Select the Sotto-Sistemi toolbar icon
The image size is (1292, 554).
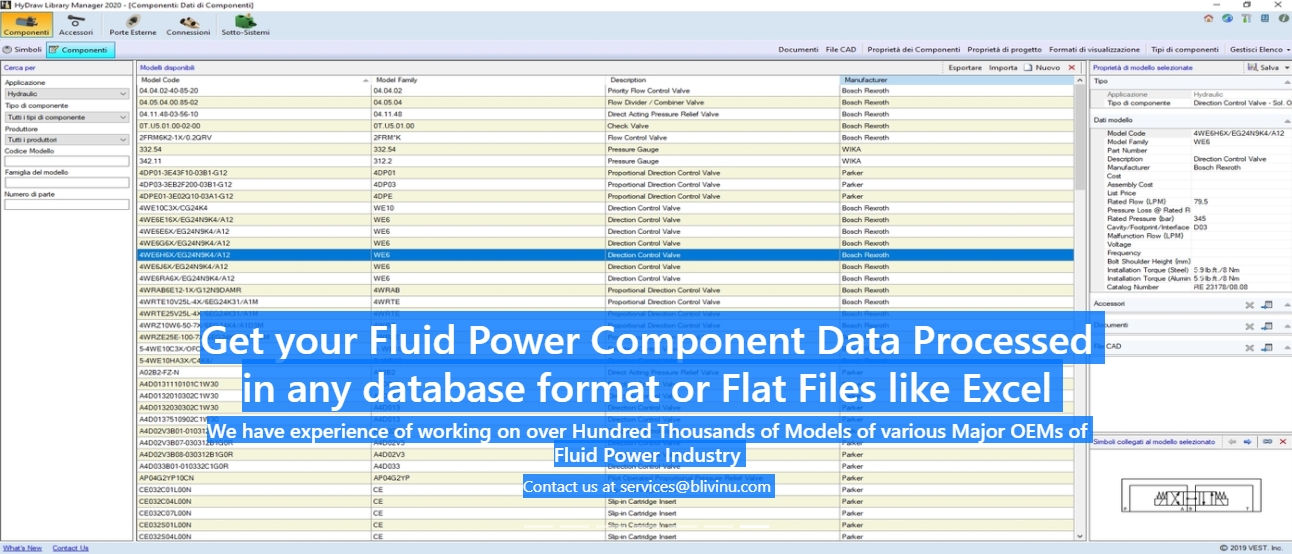[x=244, y=25]
